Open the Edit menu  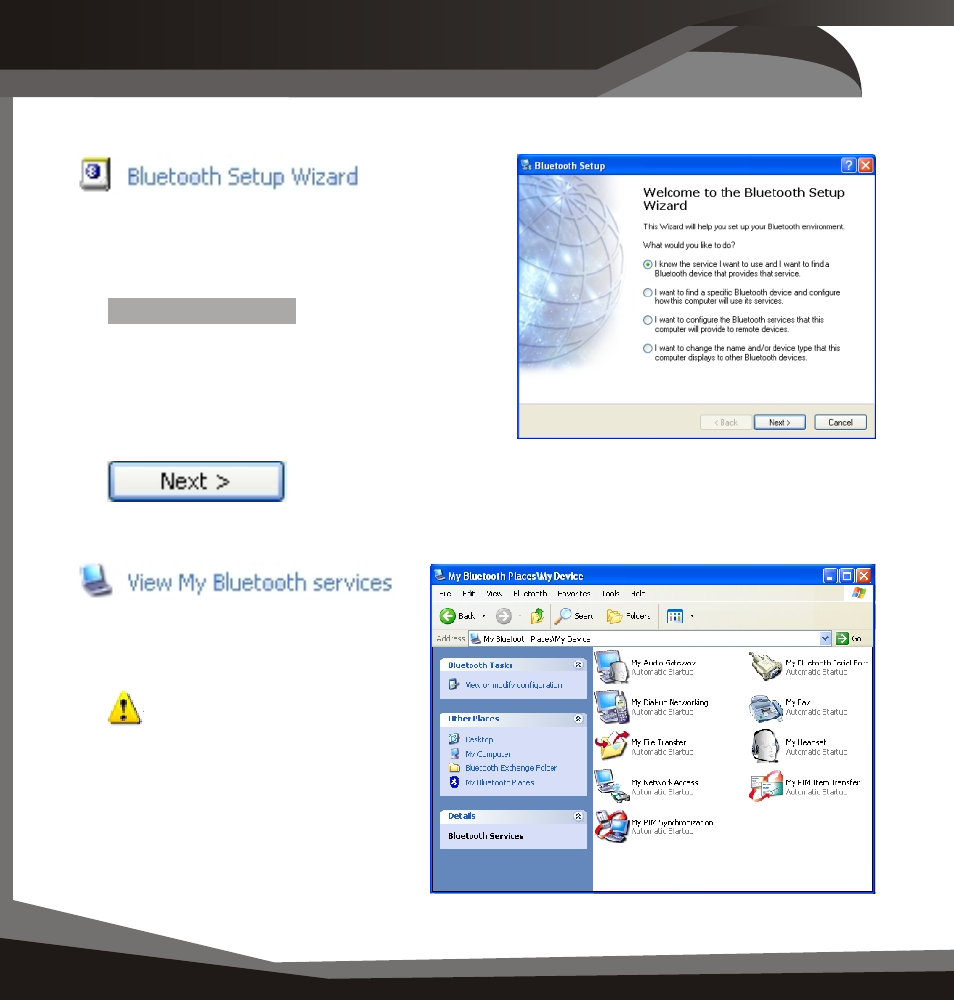469,593
